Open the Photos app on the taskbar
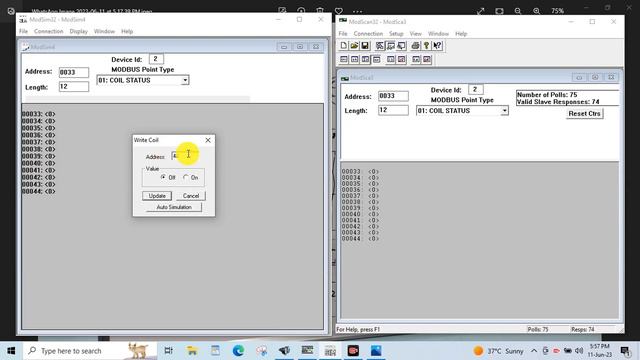This screenshot has height=360, width=640. pos(376,351)
